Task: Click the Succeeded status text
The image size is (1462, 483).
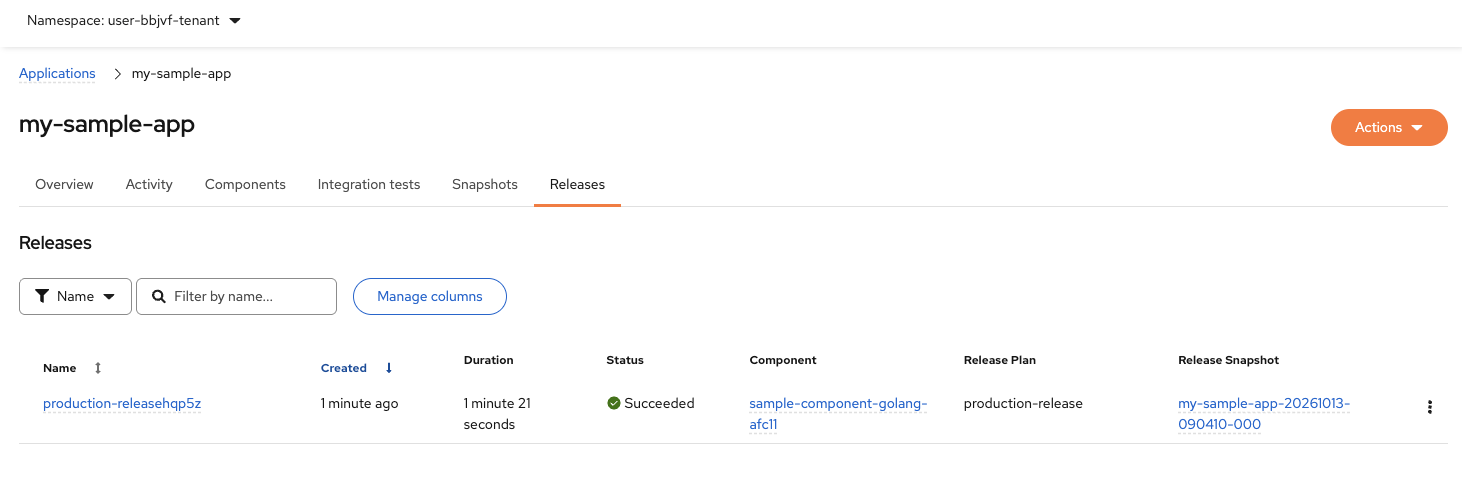Action: (659, 404)
